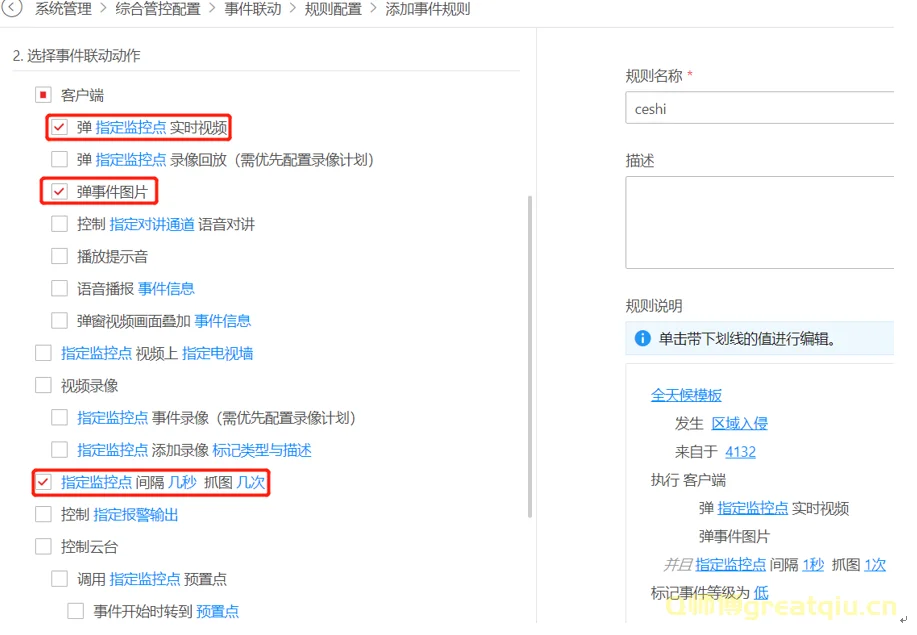Enable the 播放提示音 checkbox
The image size is (917, 635).
pos(60,256)
